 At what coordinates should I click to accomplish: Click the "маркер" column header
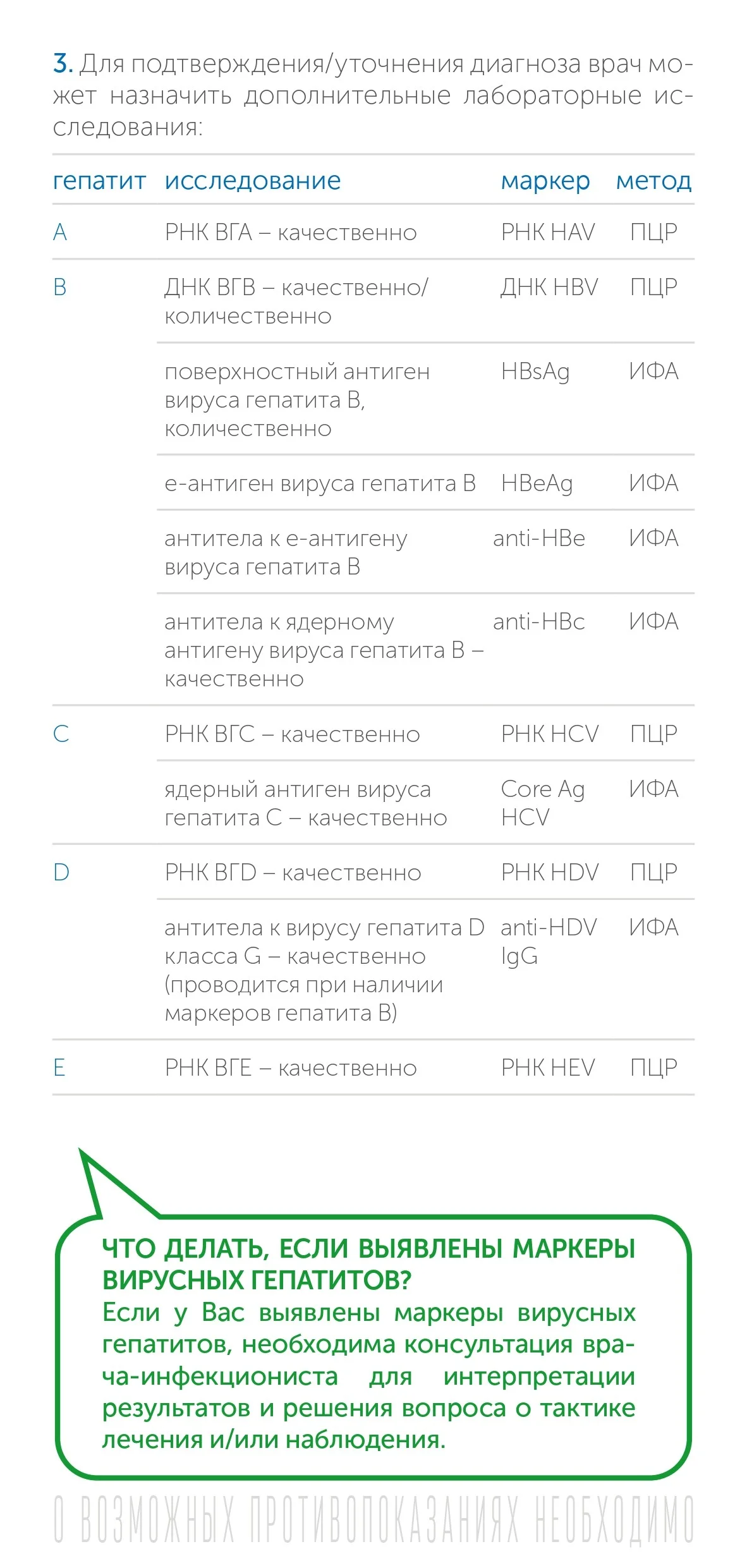[545, 181]
